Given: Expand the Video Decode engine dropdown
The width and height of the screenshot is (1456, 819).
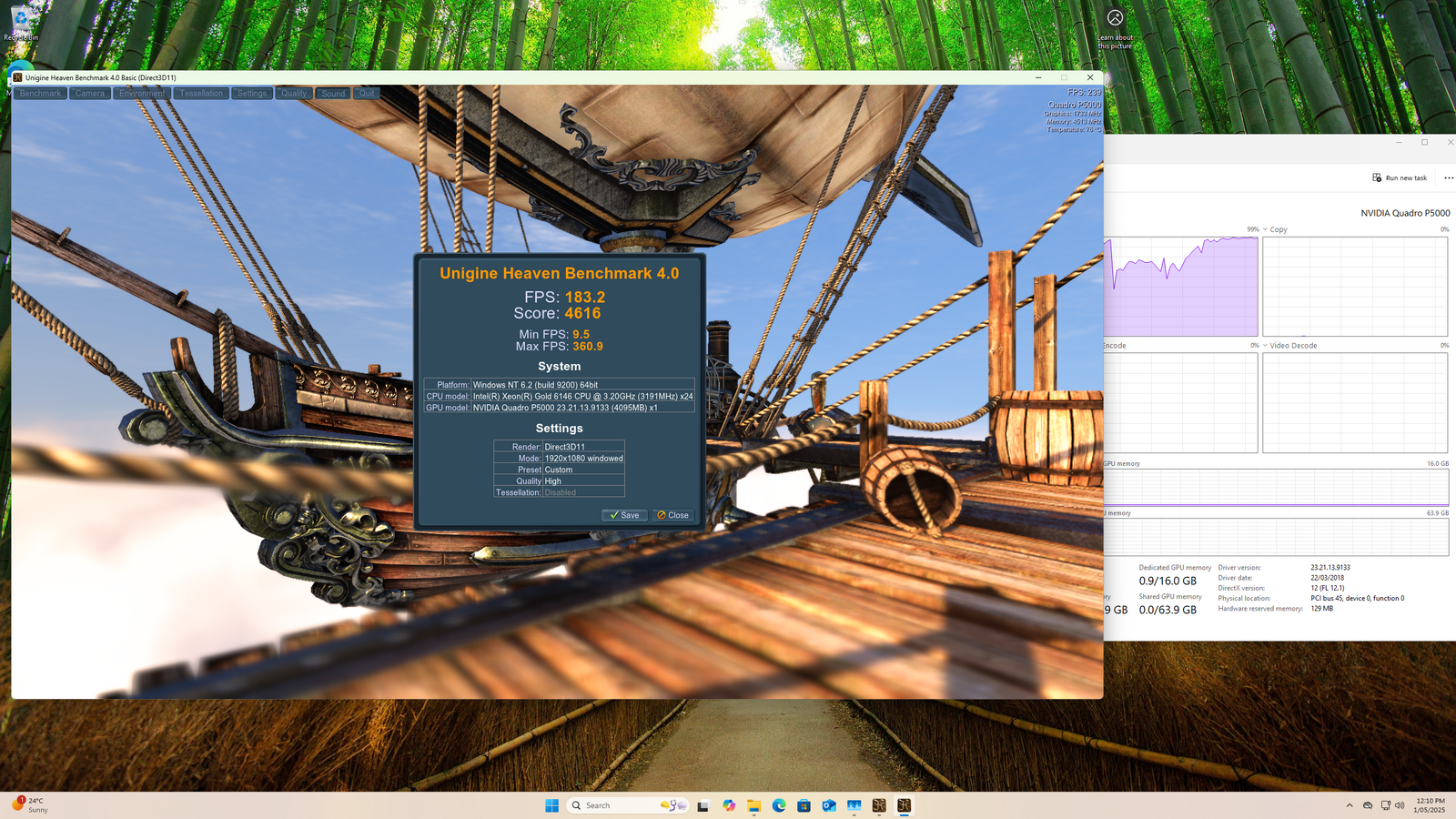Looking at the screenshot, I should (1265, 346).
